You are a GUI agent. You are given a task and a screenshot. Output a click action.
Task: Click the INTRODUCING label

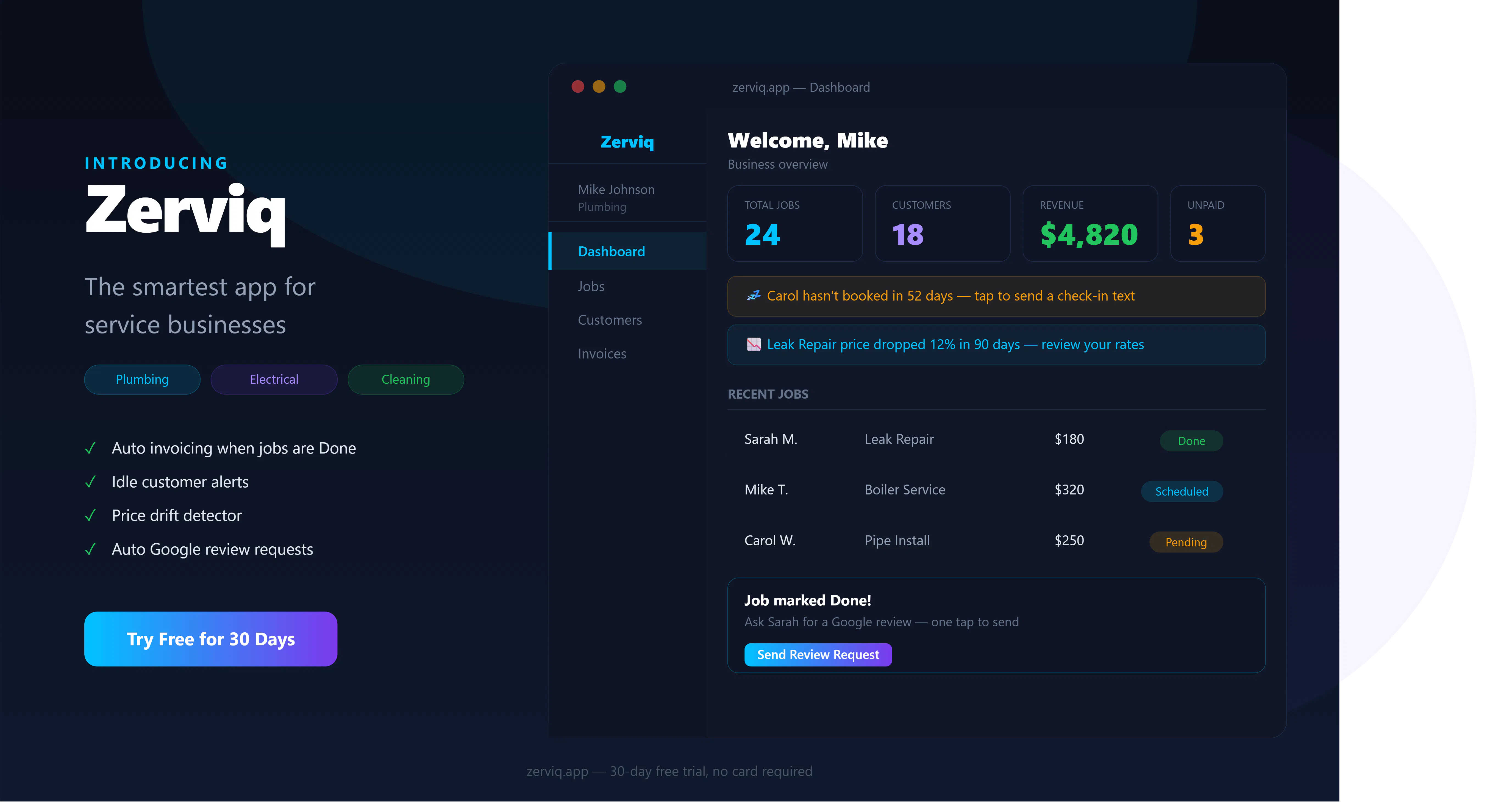point(156,163)
